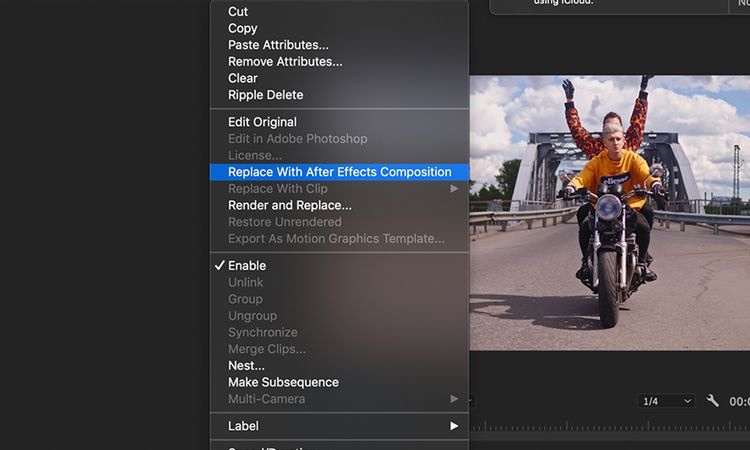Image resolution: width=750 pixels, height=450 pixels.
Task: Select Cut from the context menu
Action: (x=238, y=12)
